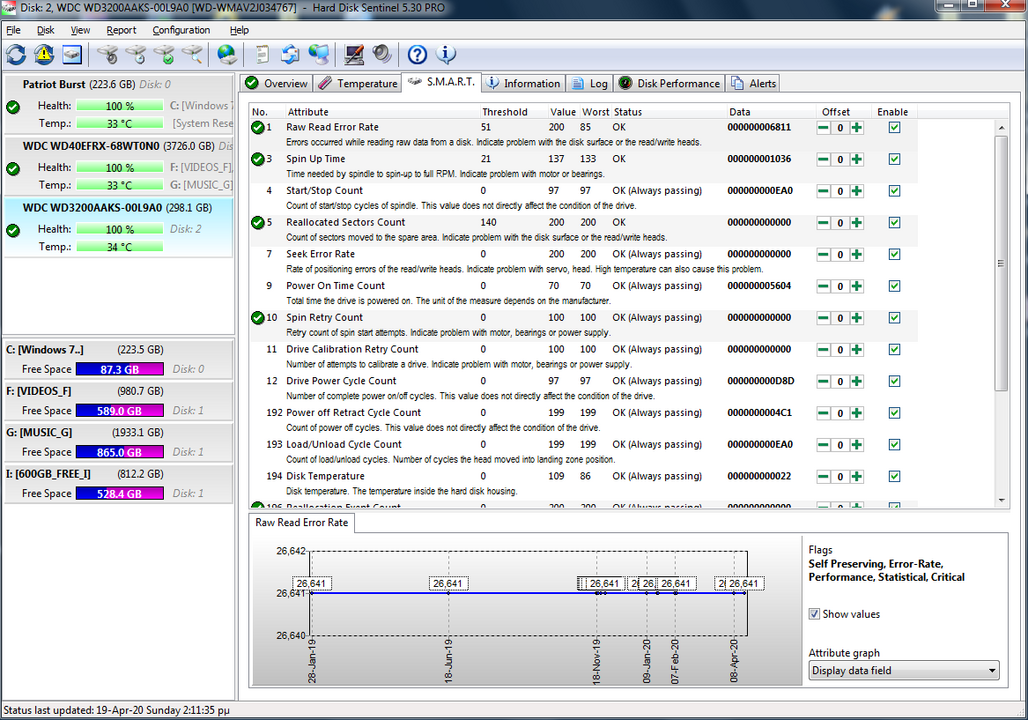Click green health check icon for WD40EFRX disk

point(13,169)
